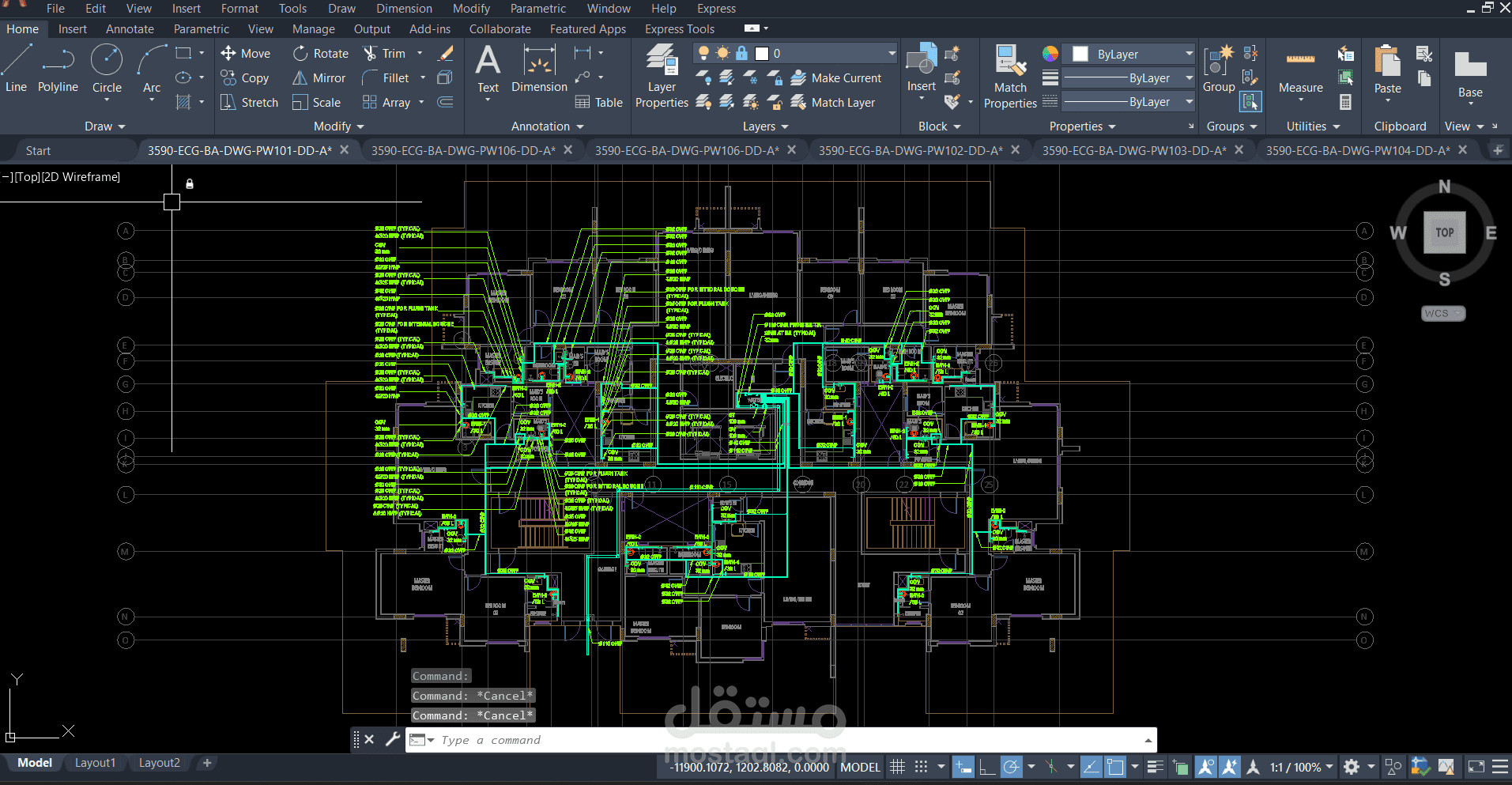Viewport: 1512px width, 785px height.
Task: Click the Mirror tool icon
Action: coord(300,78)
